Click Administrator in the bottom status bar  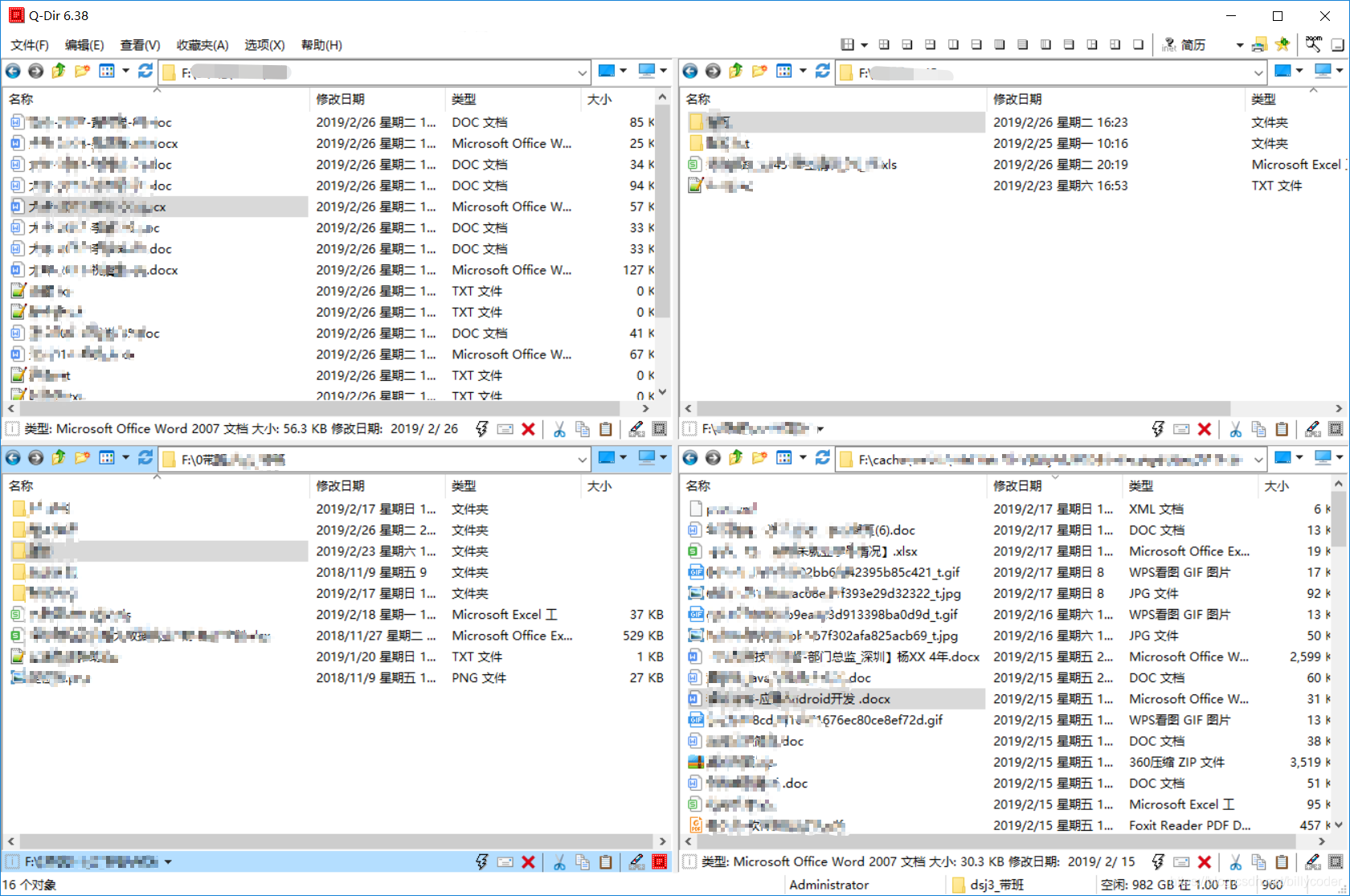tap(829, 885)
